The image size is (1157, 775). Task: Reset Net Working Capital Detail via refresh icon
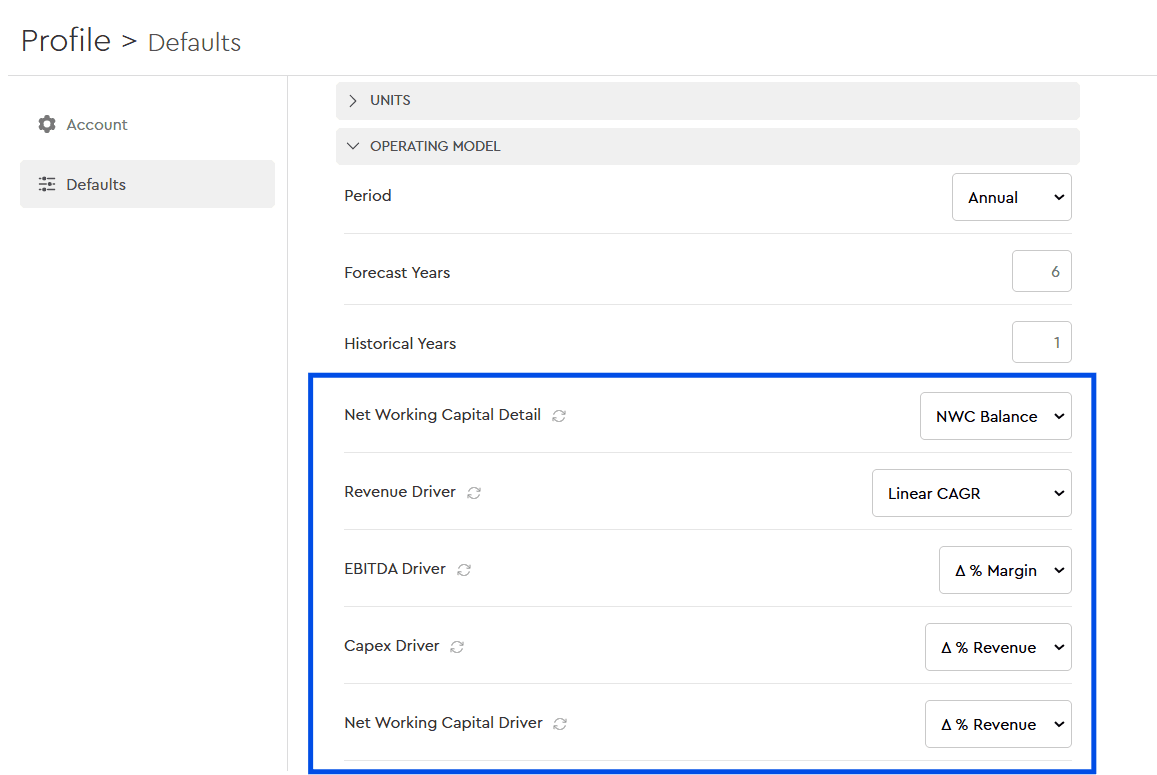tap(560, 416)
